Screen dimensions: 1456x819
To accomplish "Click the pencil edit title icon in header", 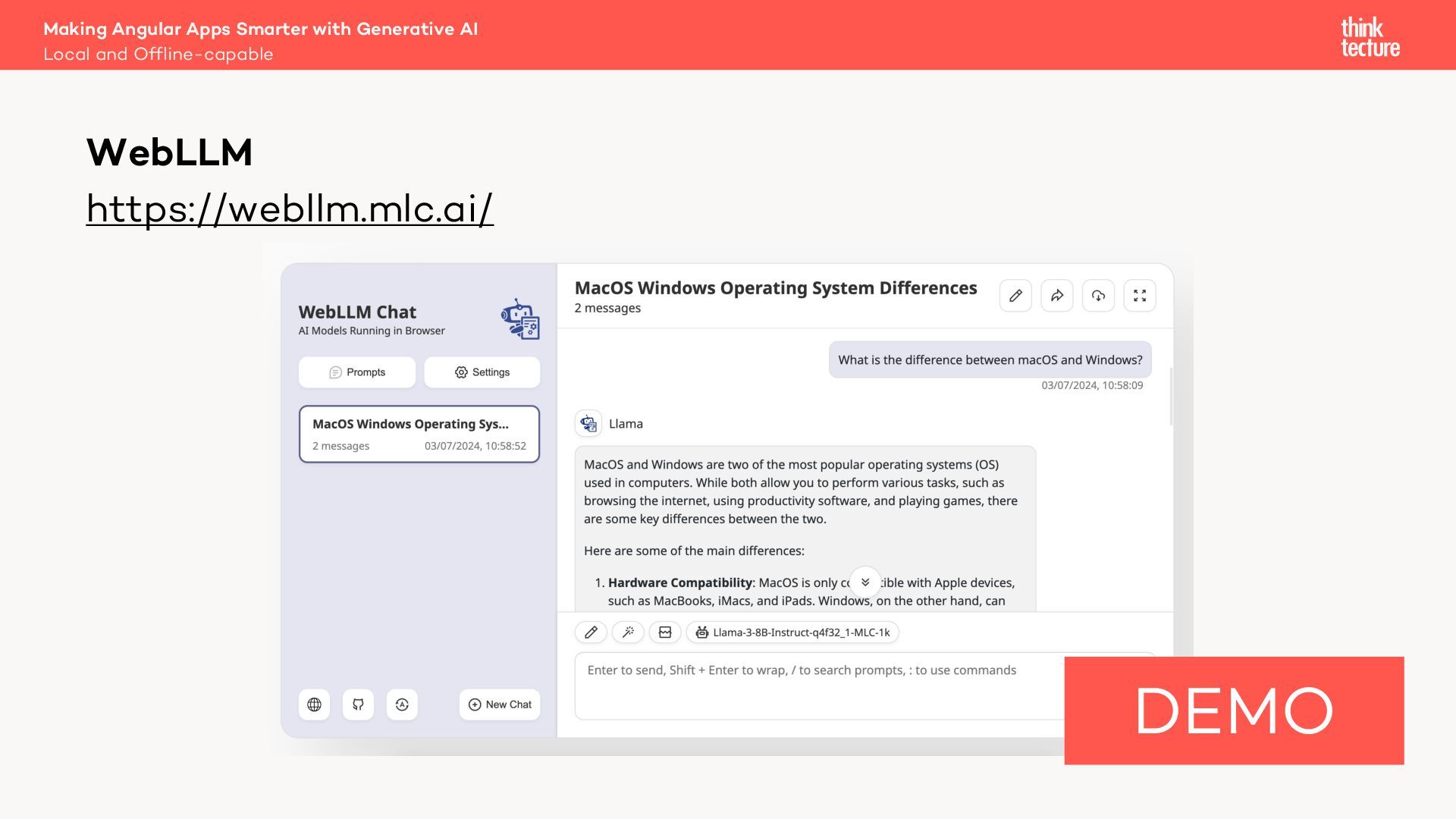I will pyautogui.click(x=1015, y=296).
